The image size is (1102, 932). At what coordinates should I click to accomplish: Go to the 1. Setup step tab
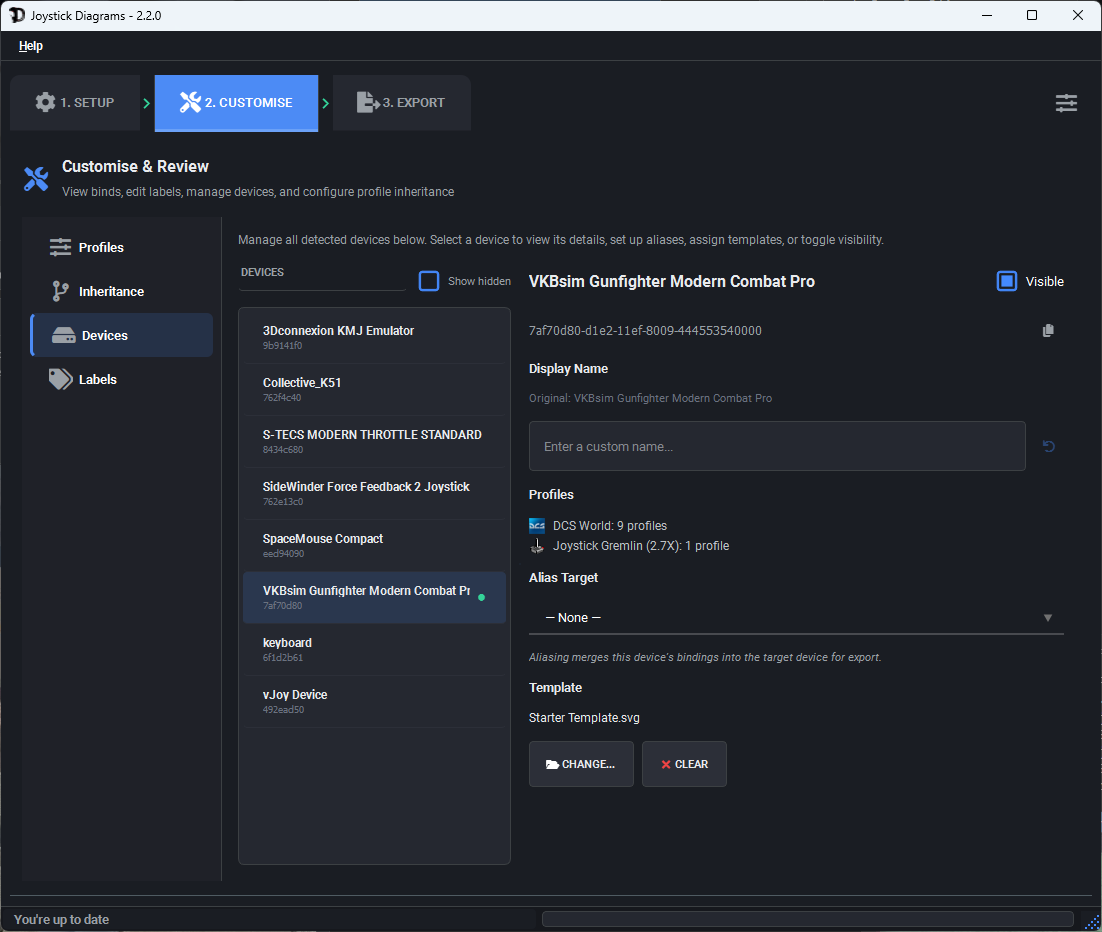pyautogui.click(x=75, y=103)
